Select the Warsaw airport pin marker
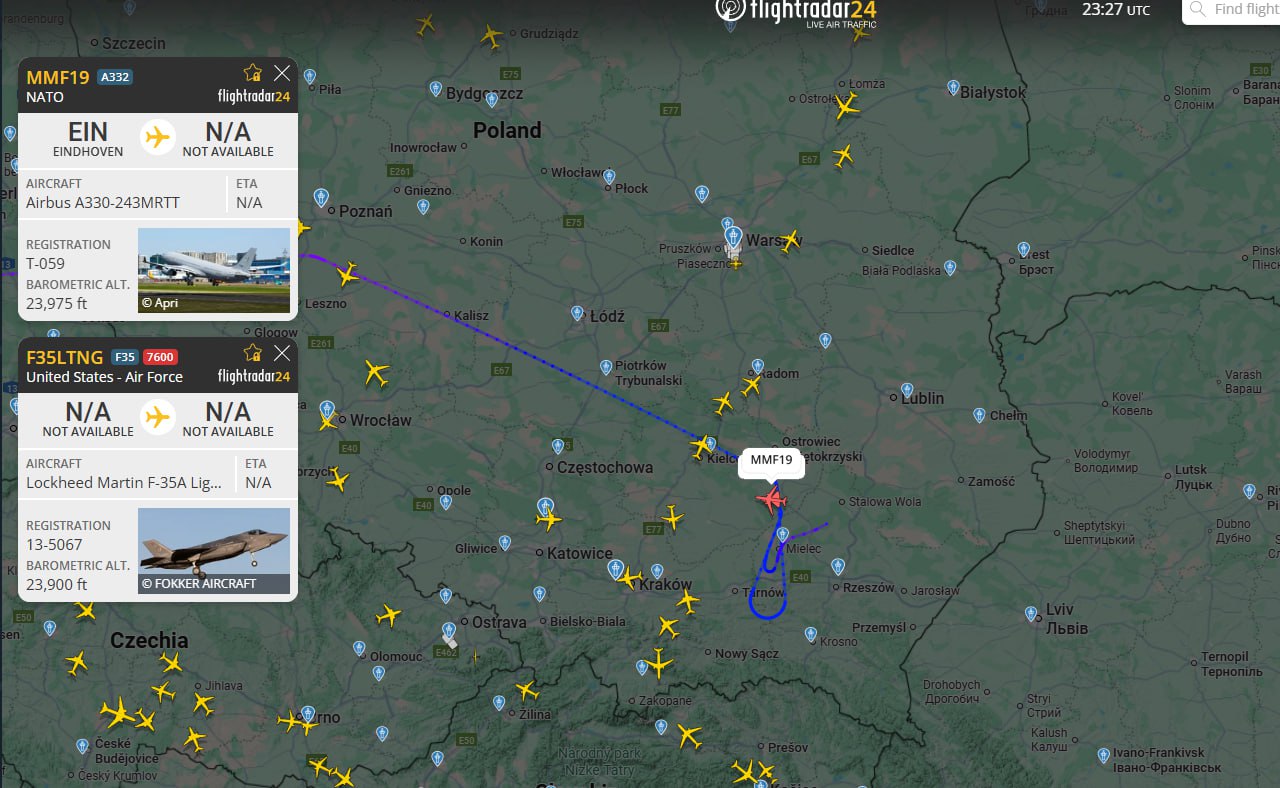1280x788 pixels. pyautogui.click(x=733, y=237)
